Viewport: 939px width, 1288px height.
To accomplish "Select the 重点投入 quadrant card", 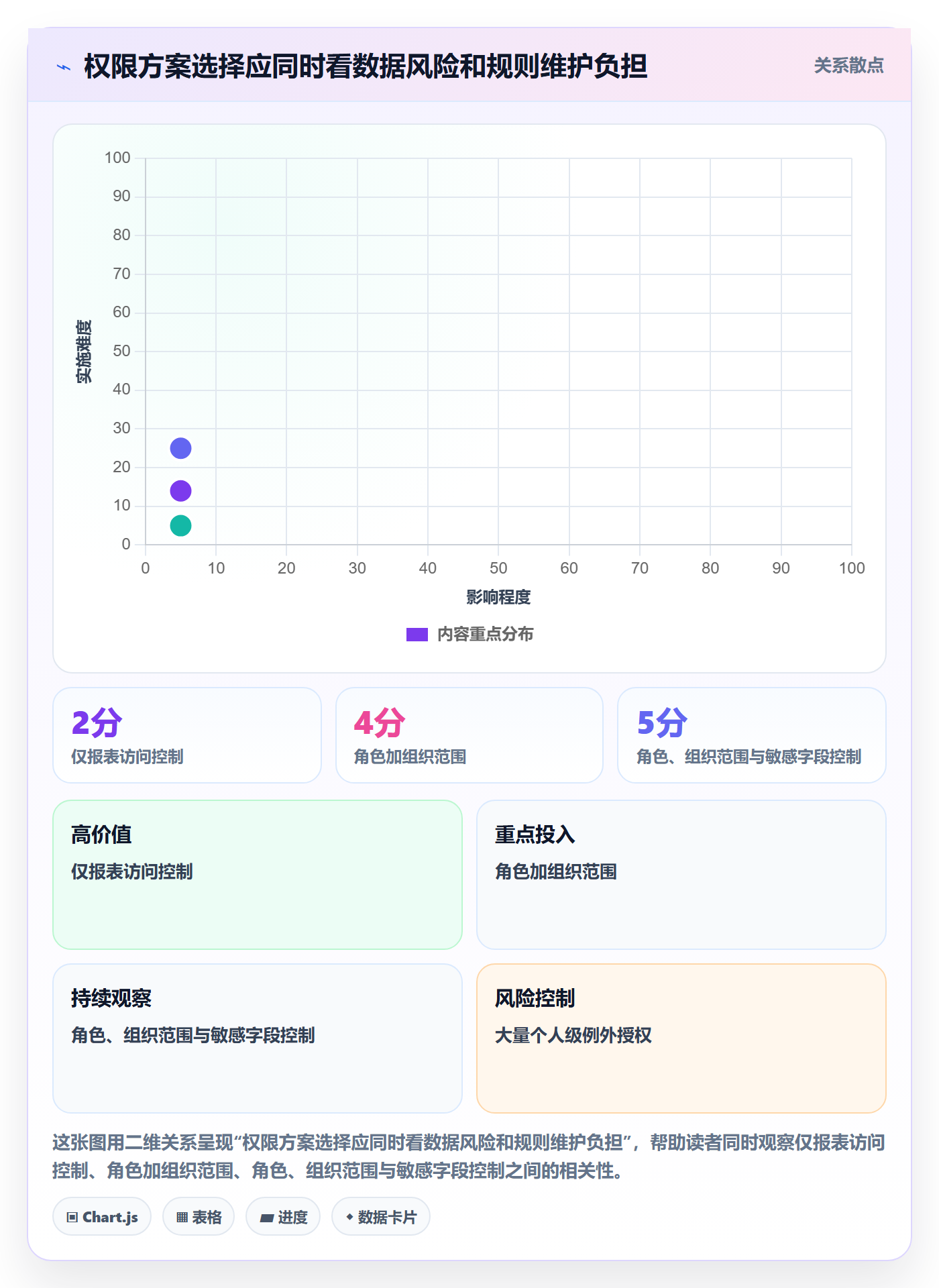I will click(681, 875).
